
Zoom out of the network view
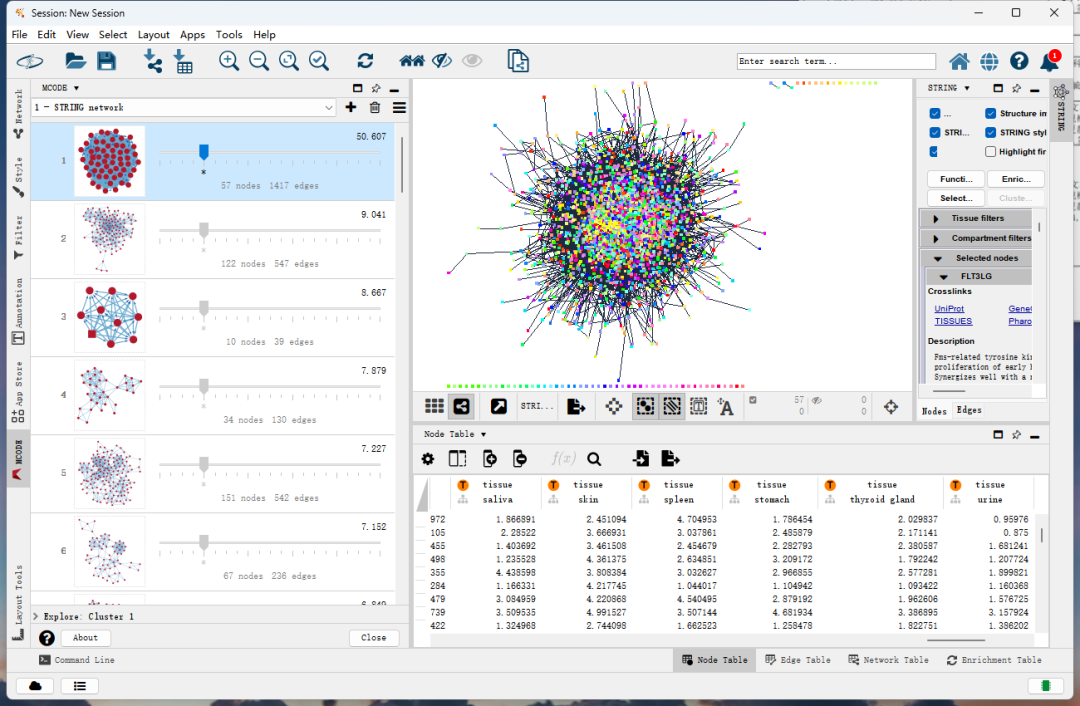[259, 61]
